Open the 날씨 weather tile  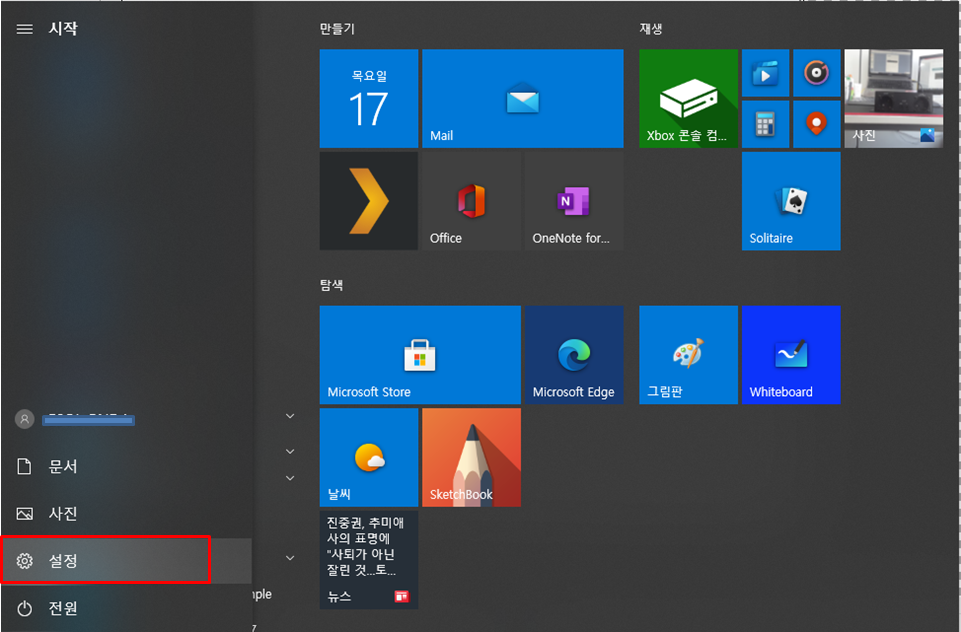(x=369, y=457)
